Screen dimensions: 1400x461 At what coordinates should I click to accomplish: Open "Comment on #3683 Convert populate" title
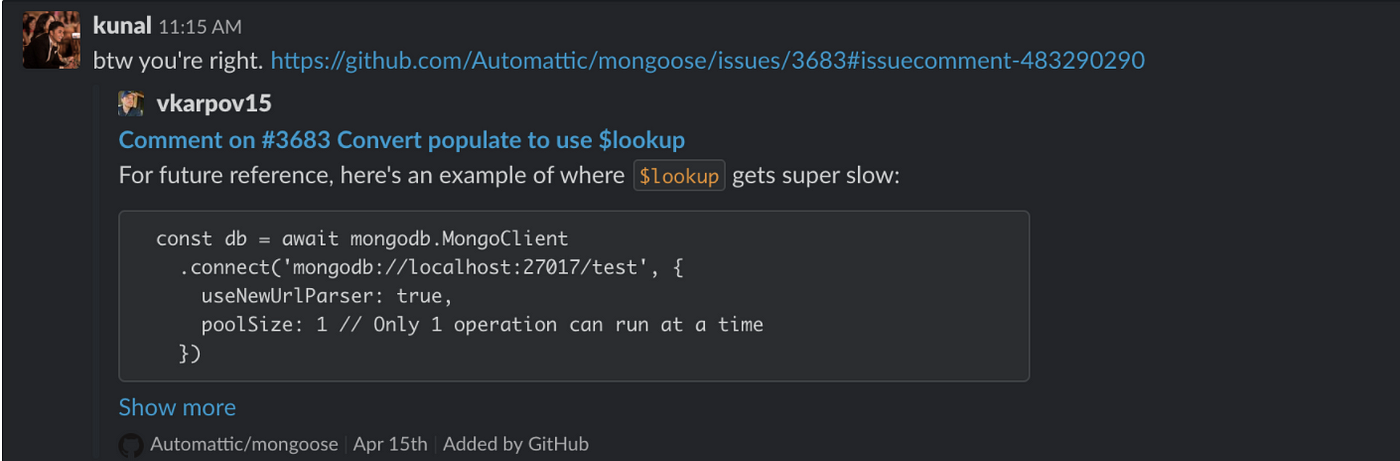click(x=402, y=140)
